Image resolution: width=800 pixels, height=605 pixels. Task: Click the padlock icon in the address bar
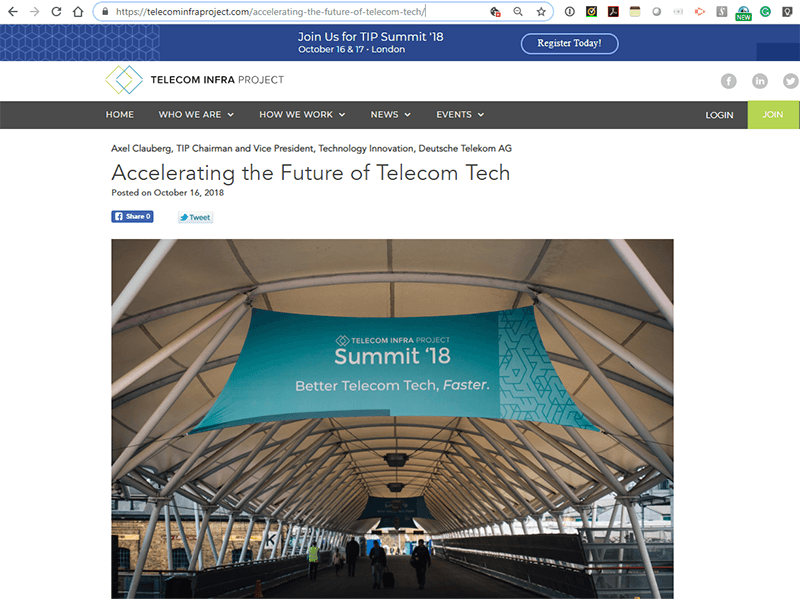tap(103, 11)
